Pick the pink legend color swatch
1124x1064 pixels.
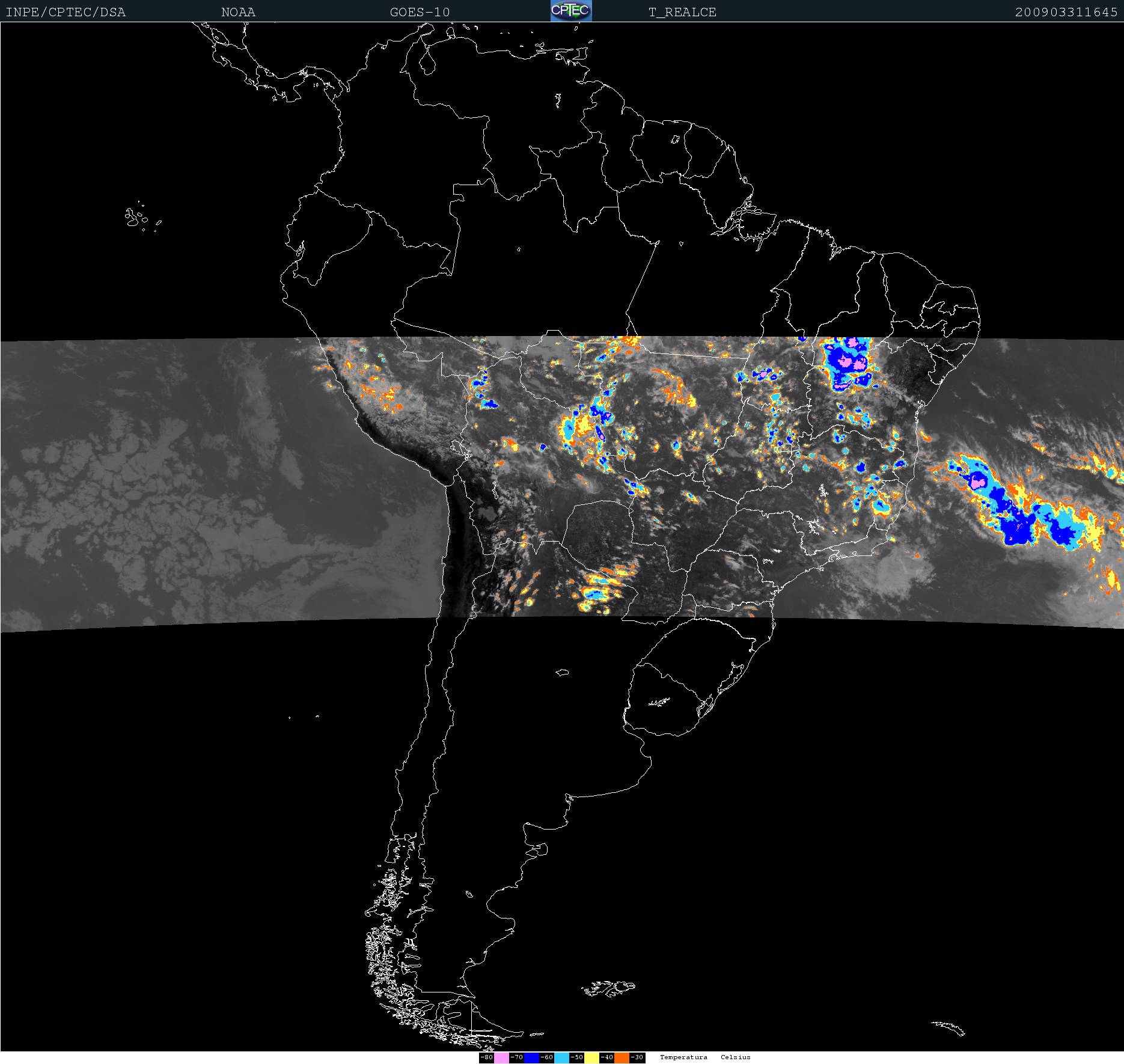click(x=501, y=1057)
